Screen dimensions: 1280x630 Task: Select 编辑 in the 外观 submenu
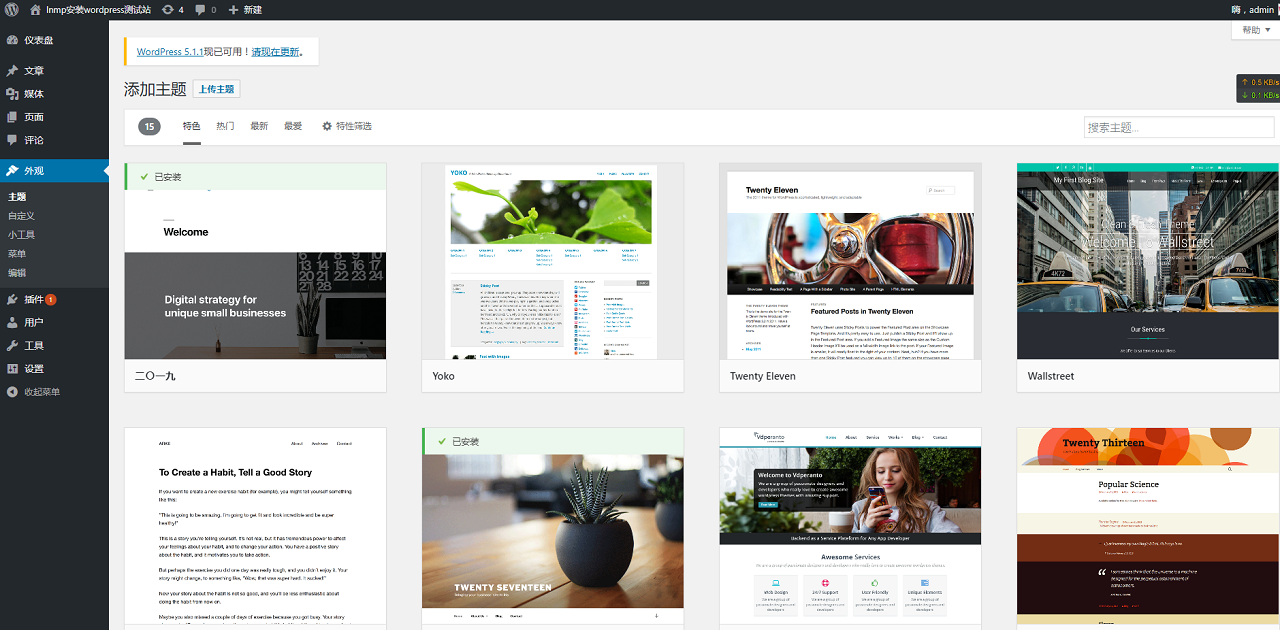(17, 273)
